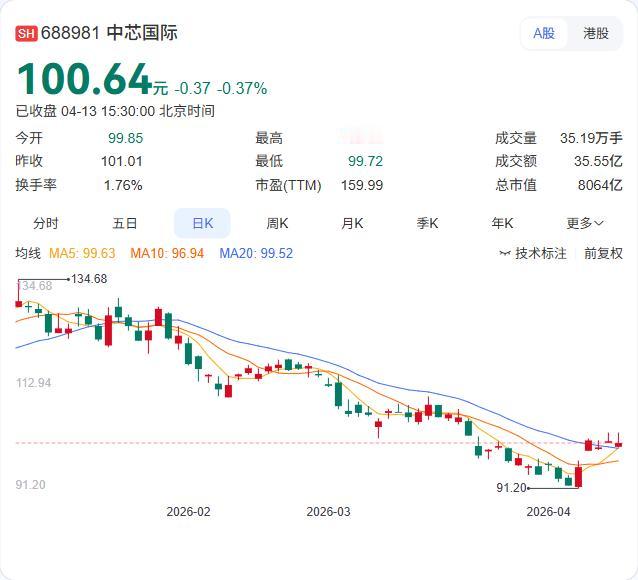The height and width of the screenshot is (580, 638).
Task: Expand the 更多 dropdown
Action: [x=584, y=223]
